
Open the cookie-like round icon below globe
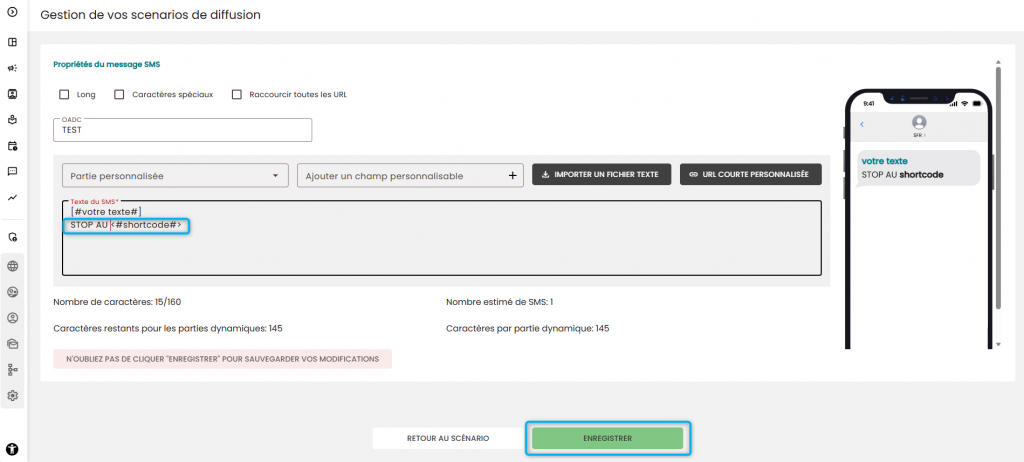[x=12, y=291]
